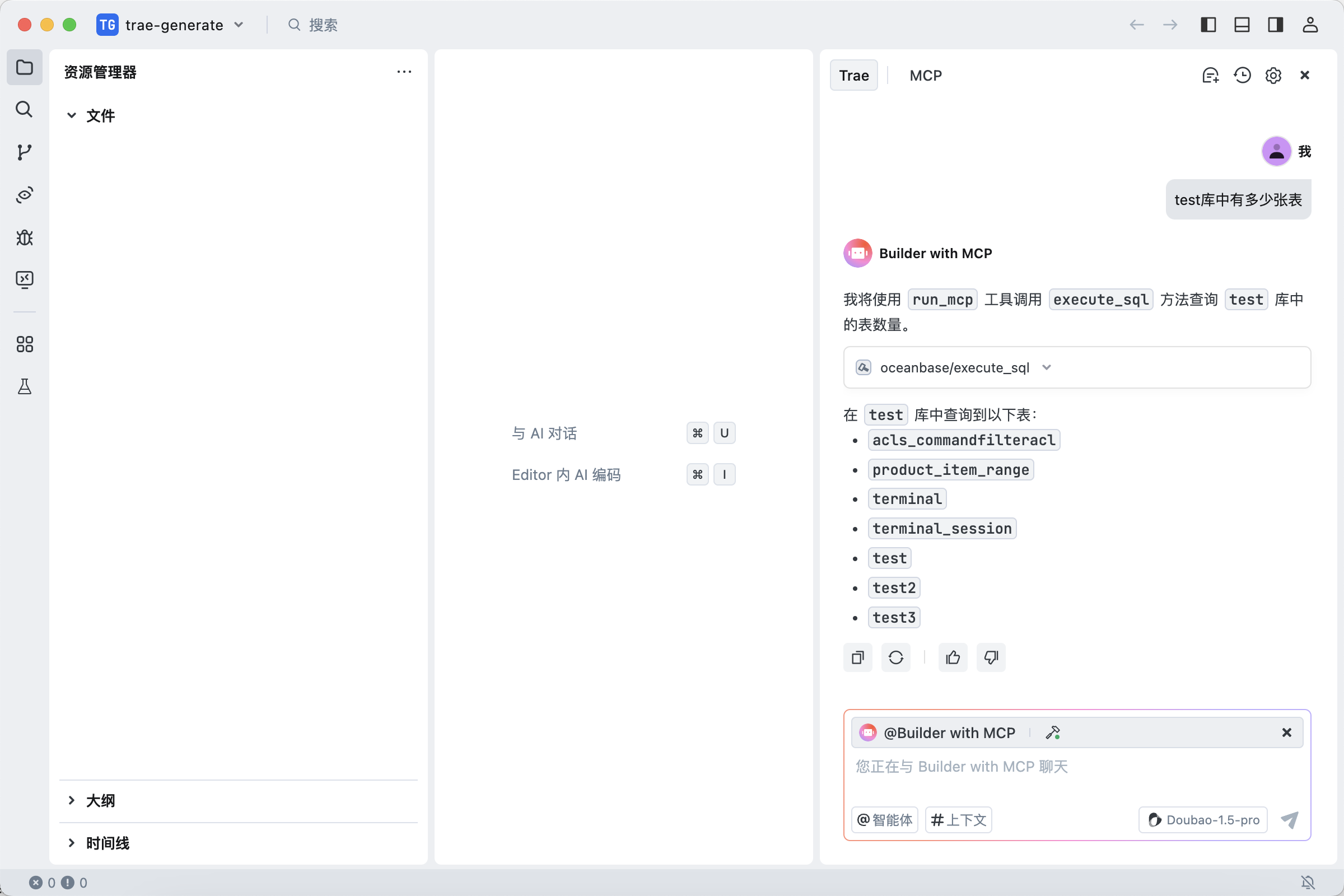The image size is (1344, 896).
Task: Open the Source Control sidebar icon
Action: coord(24,152)
